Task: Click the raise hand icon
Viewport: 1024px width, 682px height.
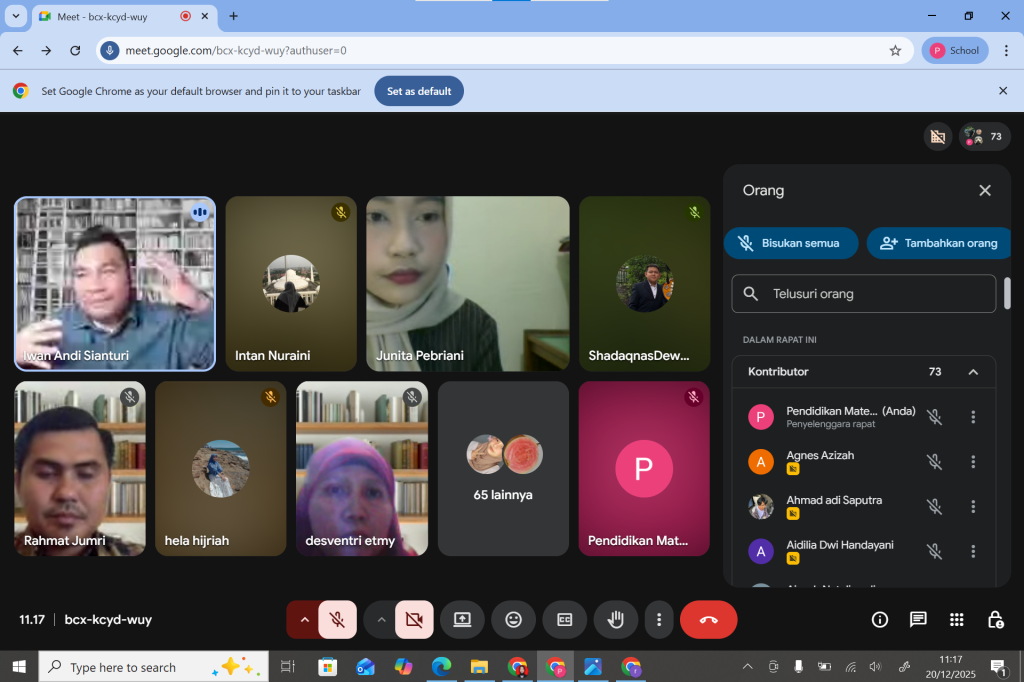Action: coord(615,620)
